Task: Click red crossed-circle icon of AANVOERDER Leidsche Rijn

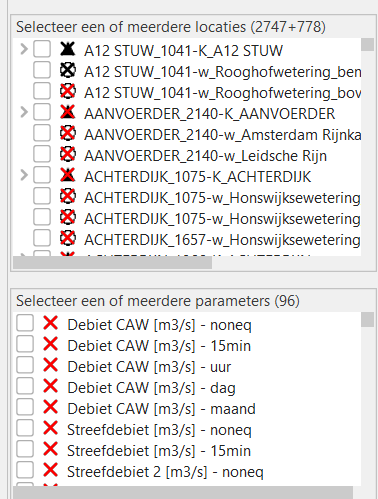Action: coord(68,154)
